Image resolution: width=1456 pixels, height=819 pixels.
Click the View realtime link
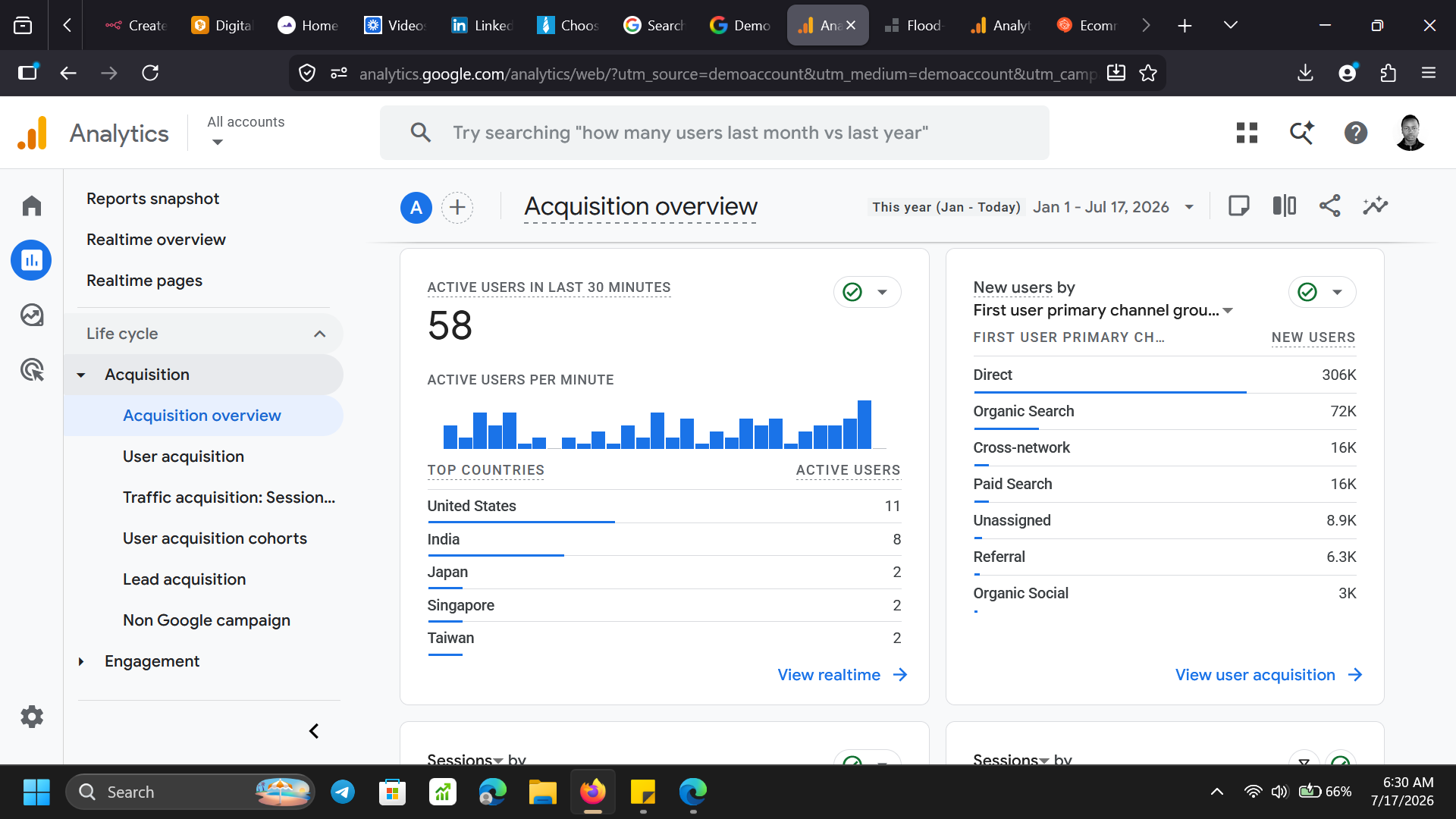pos(842,675)
